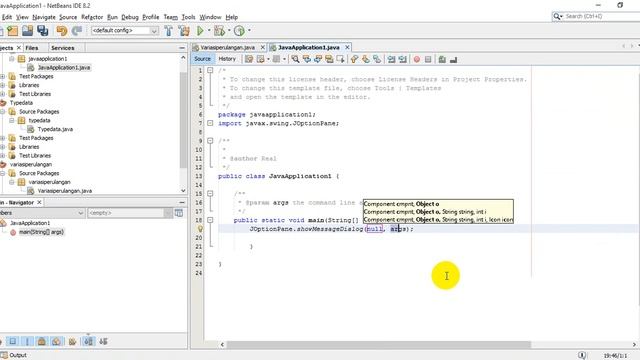This screenshot has height=360, width=640.
Task: Switch to the Files tab
Action: pyautogui.click(x=32, y=48)
